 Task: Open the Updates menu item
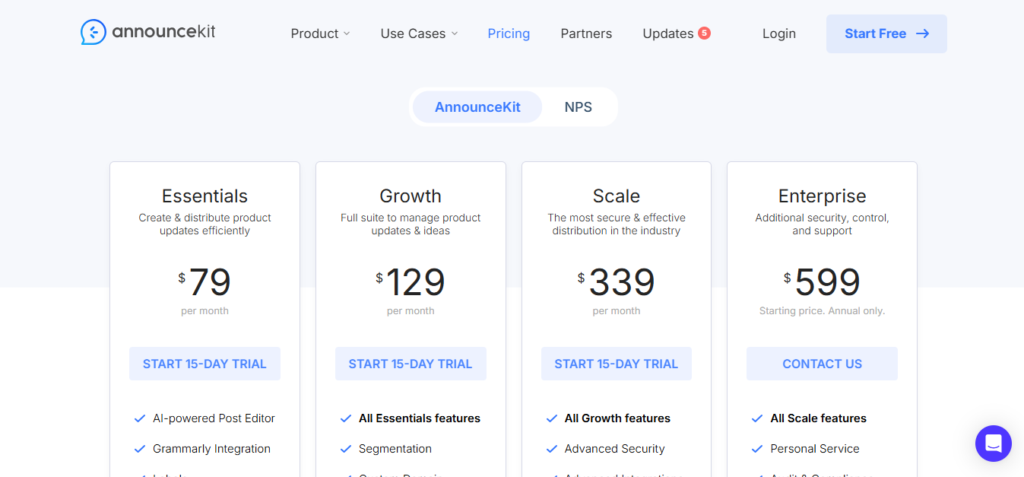(667, 33)
